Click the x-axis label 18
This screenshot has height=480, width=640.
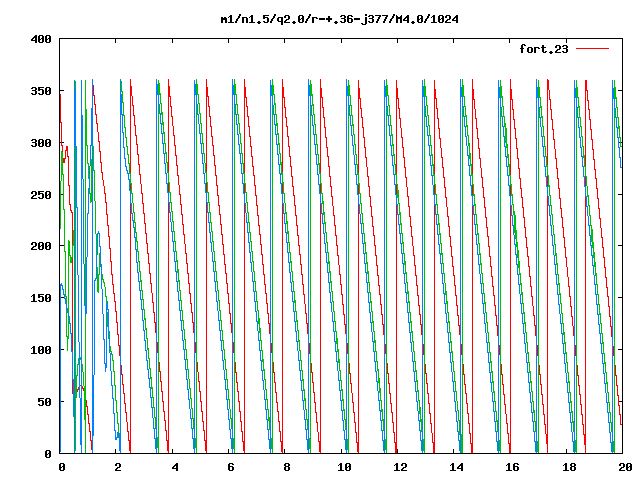click(569, 467)
